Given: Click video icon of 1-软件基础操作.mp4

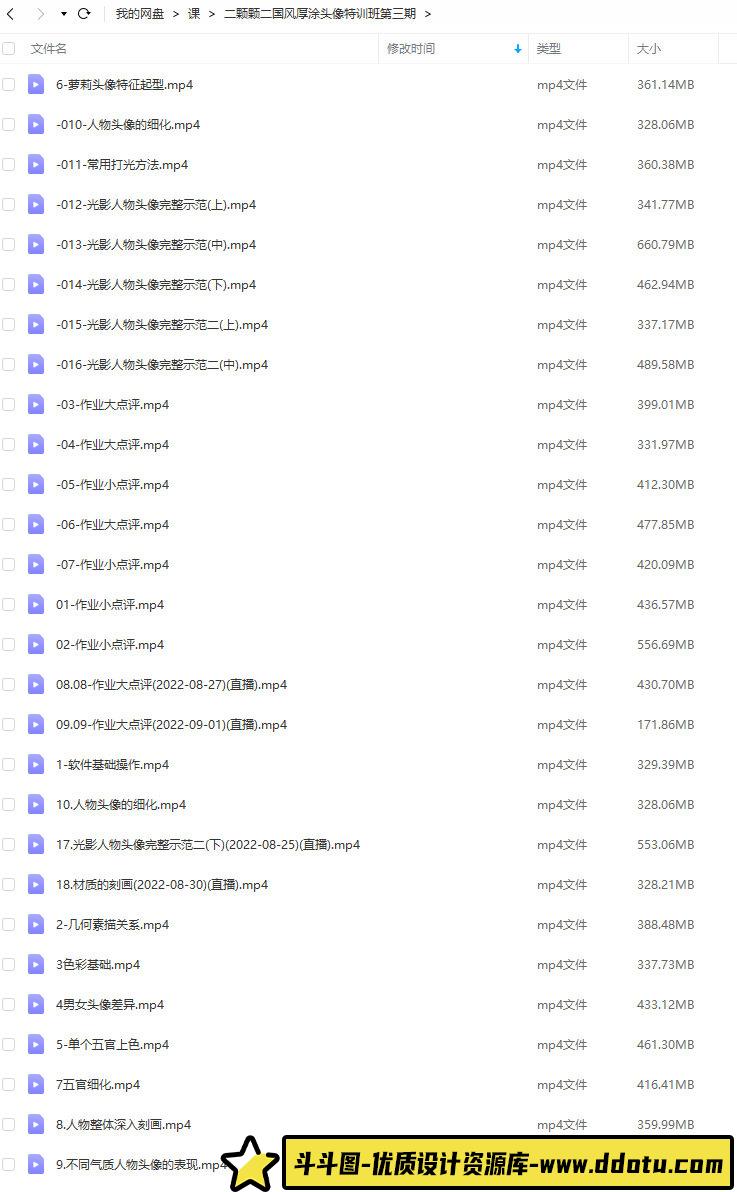Looking at the screenshot, I should [36, 764].
